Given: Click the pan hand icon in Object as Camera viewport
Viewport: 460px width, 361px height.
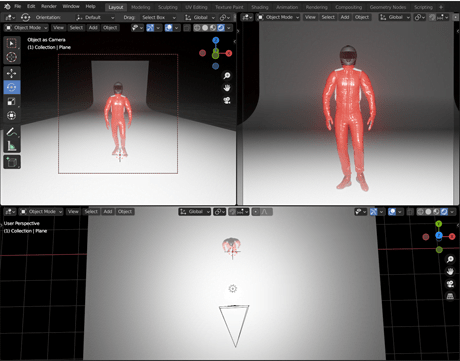Looking at the screenshot, I should [227, 88].
